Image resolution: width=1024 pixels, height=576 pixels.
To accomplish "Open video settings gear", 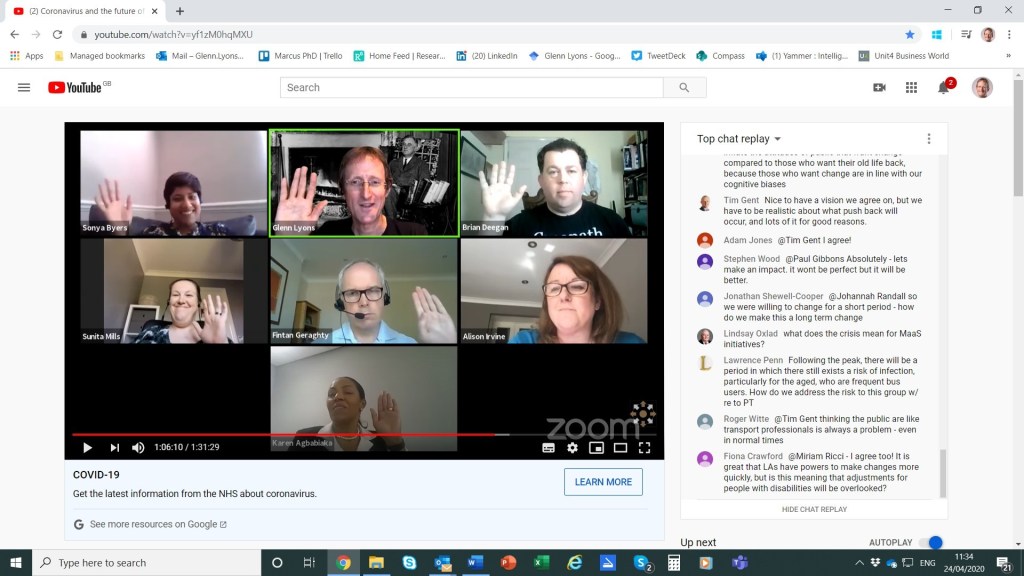I will point(572,447).
